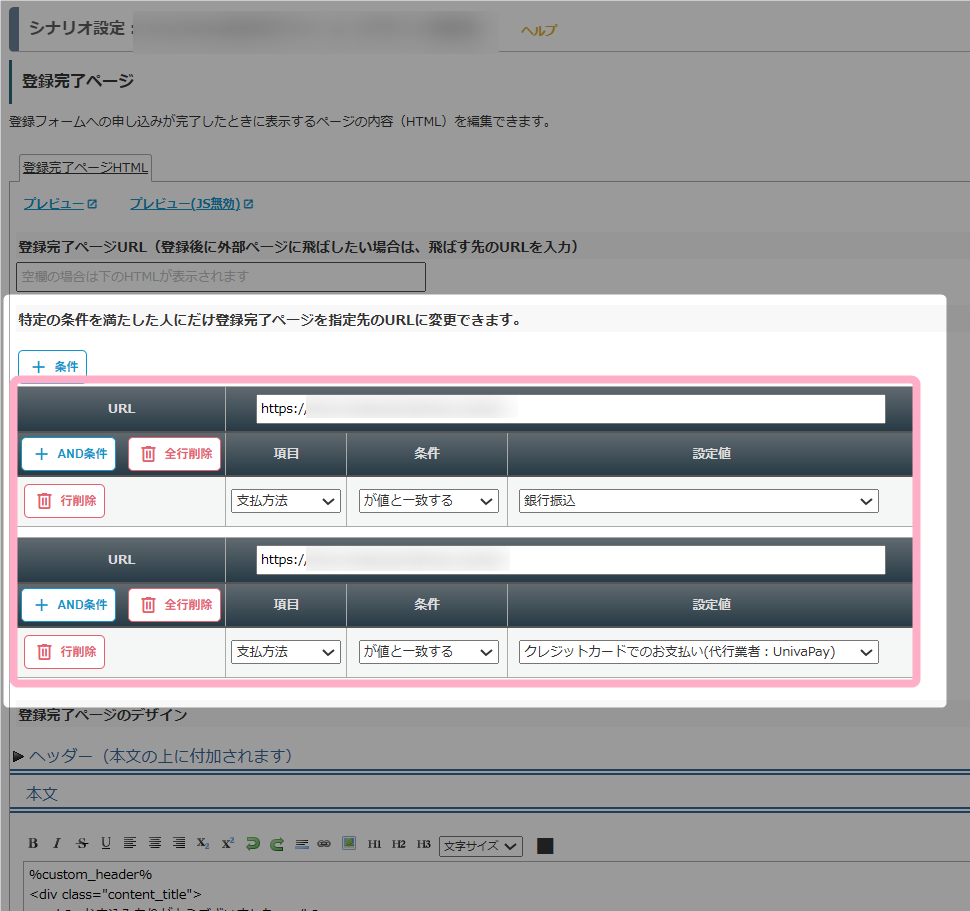This screenshot has height=911, width=970.
Task: Click the 登録完了ページURL input field
Action: [x=221, y=276]
